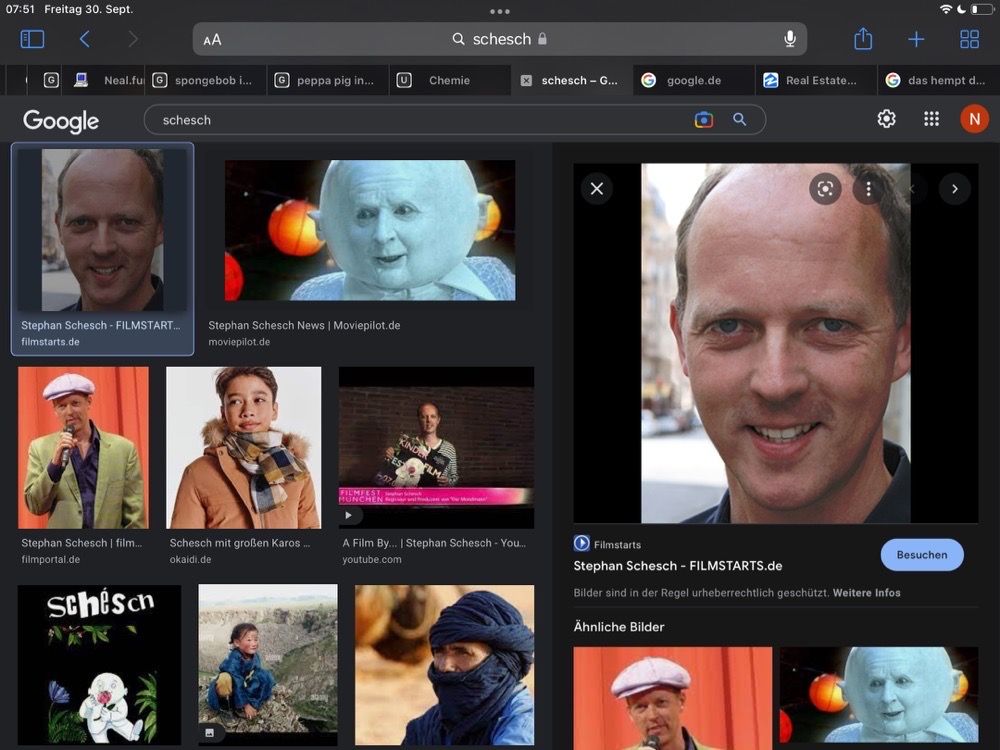
Task: Show the tab overview grid
Action: pyautogui.click(x=969, y=39)
